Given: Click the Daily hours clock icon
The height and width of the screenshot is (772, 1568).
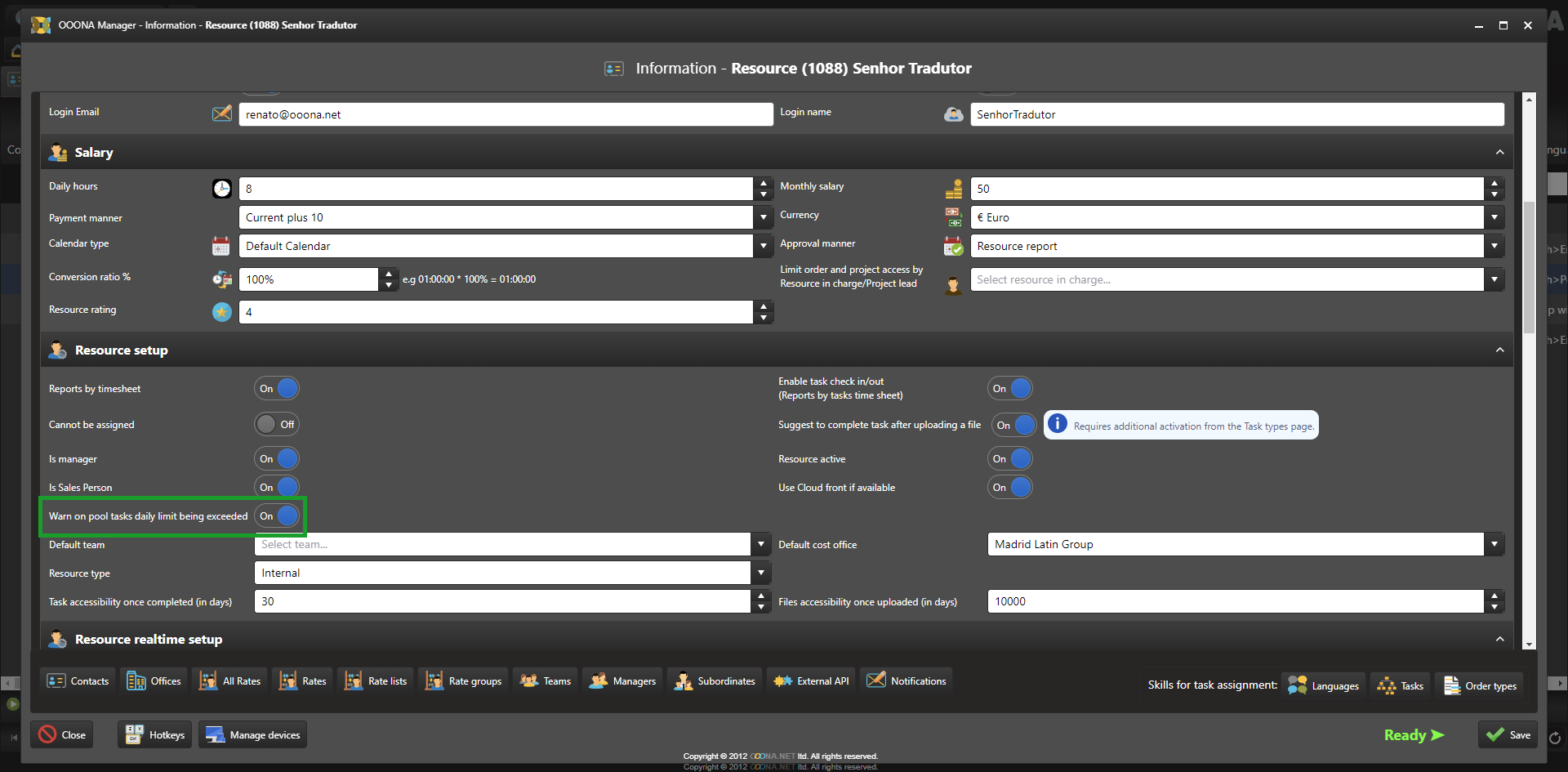Looking at the screenshot, I should (221, 189).
